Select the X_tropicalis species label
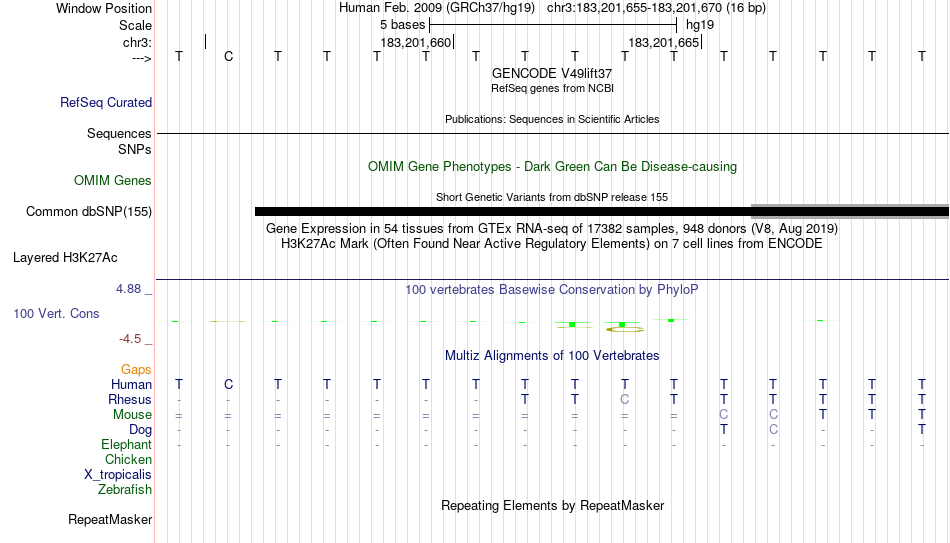Screen dimensions: 950x543 [118, 475]
